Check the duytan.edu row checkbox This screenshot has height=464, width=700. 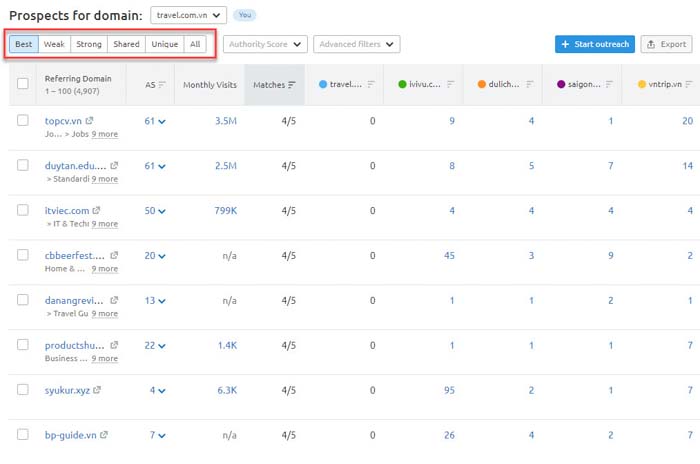[x=23, y=165]
